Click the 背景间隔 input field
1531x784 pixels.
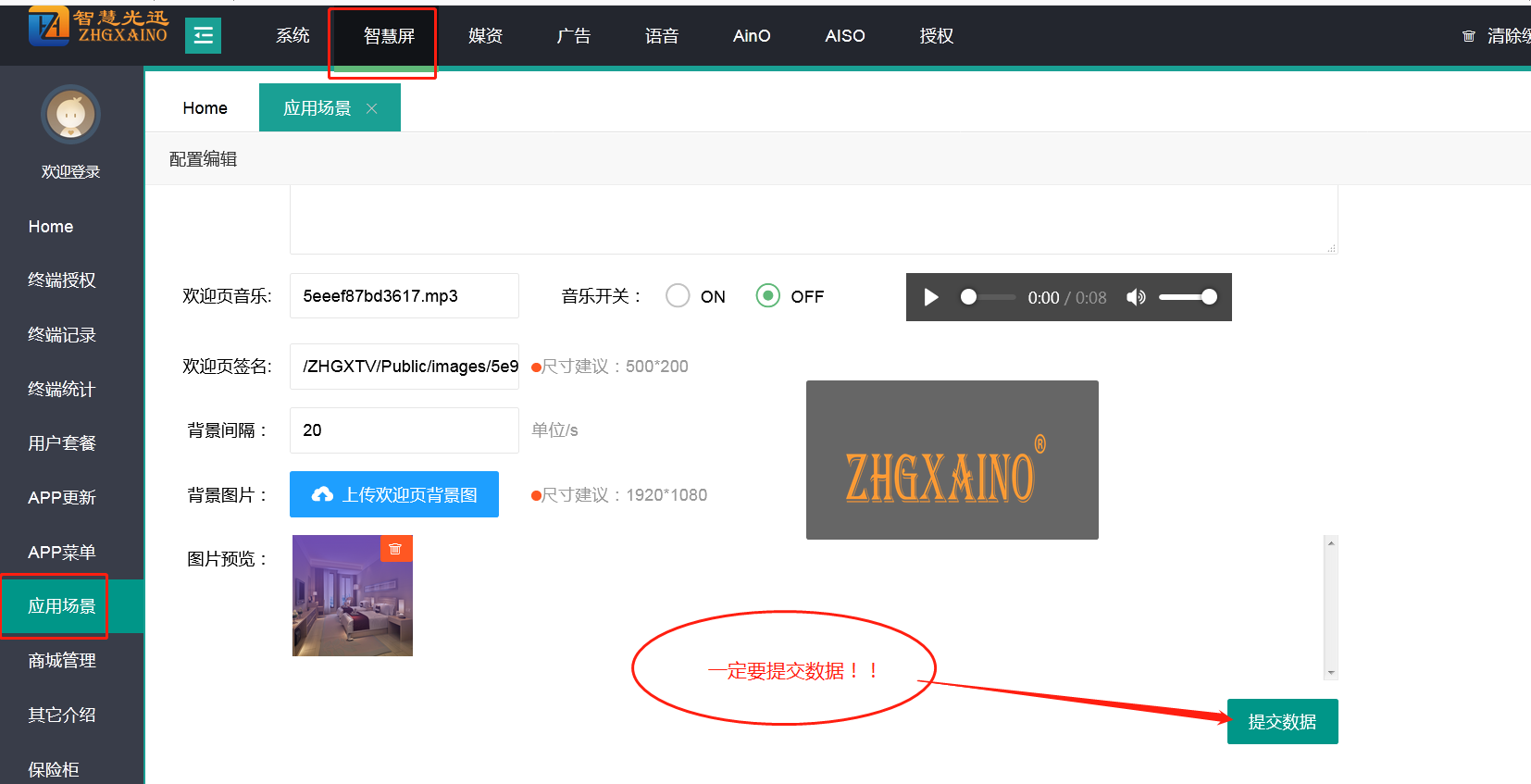point(404,430)
